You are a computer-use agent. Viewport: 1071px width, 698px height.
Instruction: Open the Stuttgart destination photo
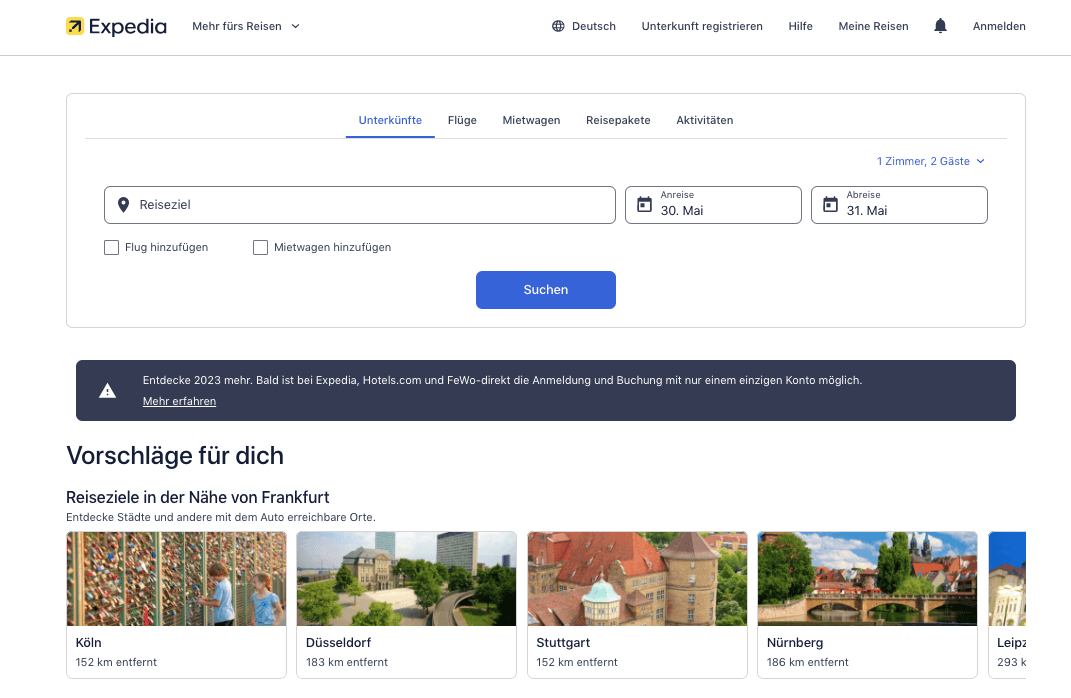637,578
